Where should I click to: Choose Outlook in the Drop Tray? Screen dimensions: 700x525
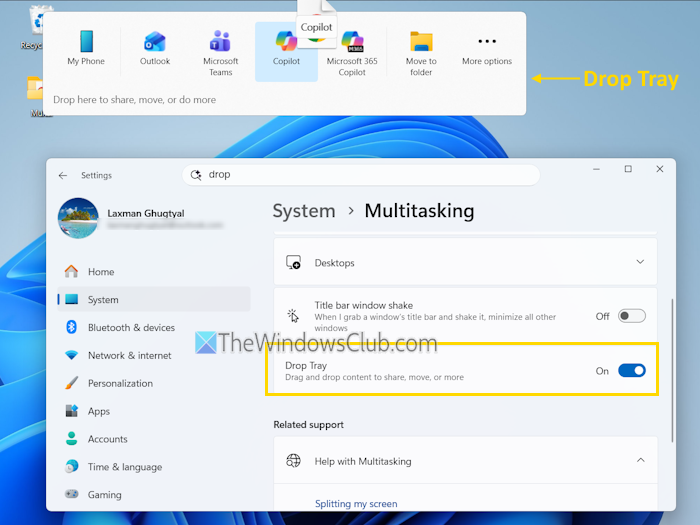[155, 48]
